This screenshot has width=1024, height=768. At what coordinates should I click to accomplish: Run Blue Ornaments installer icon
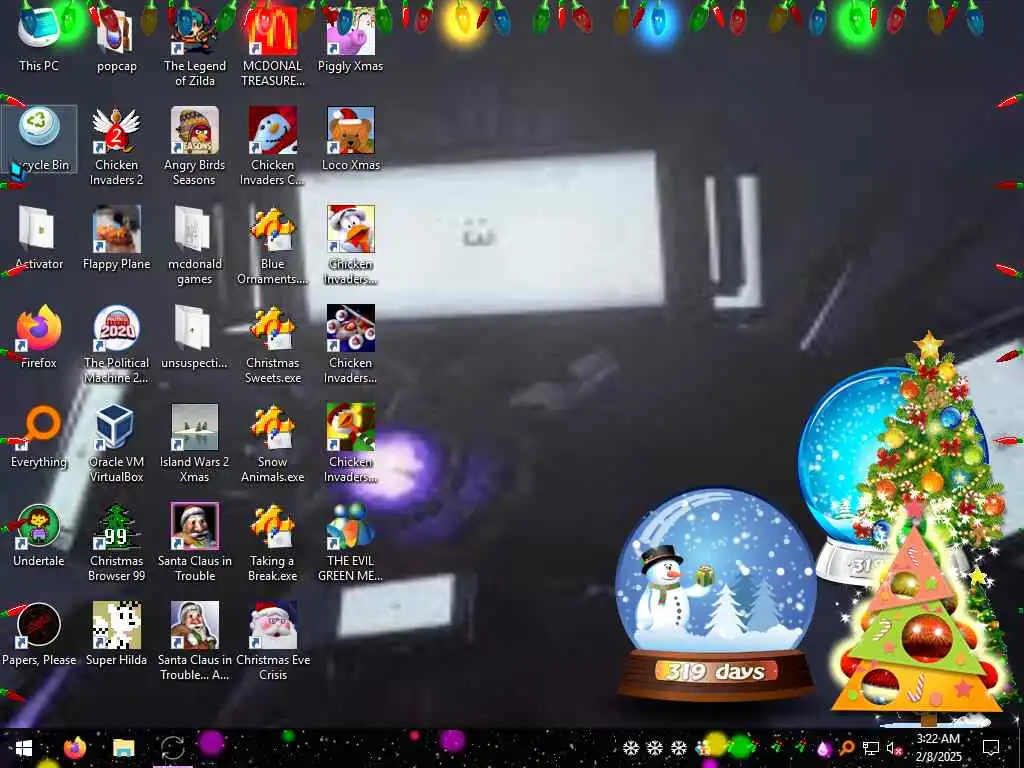coord(272,245)
